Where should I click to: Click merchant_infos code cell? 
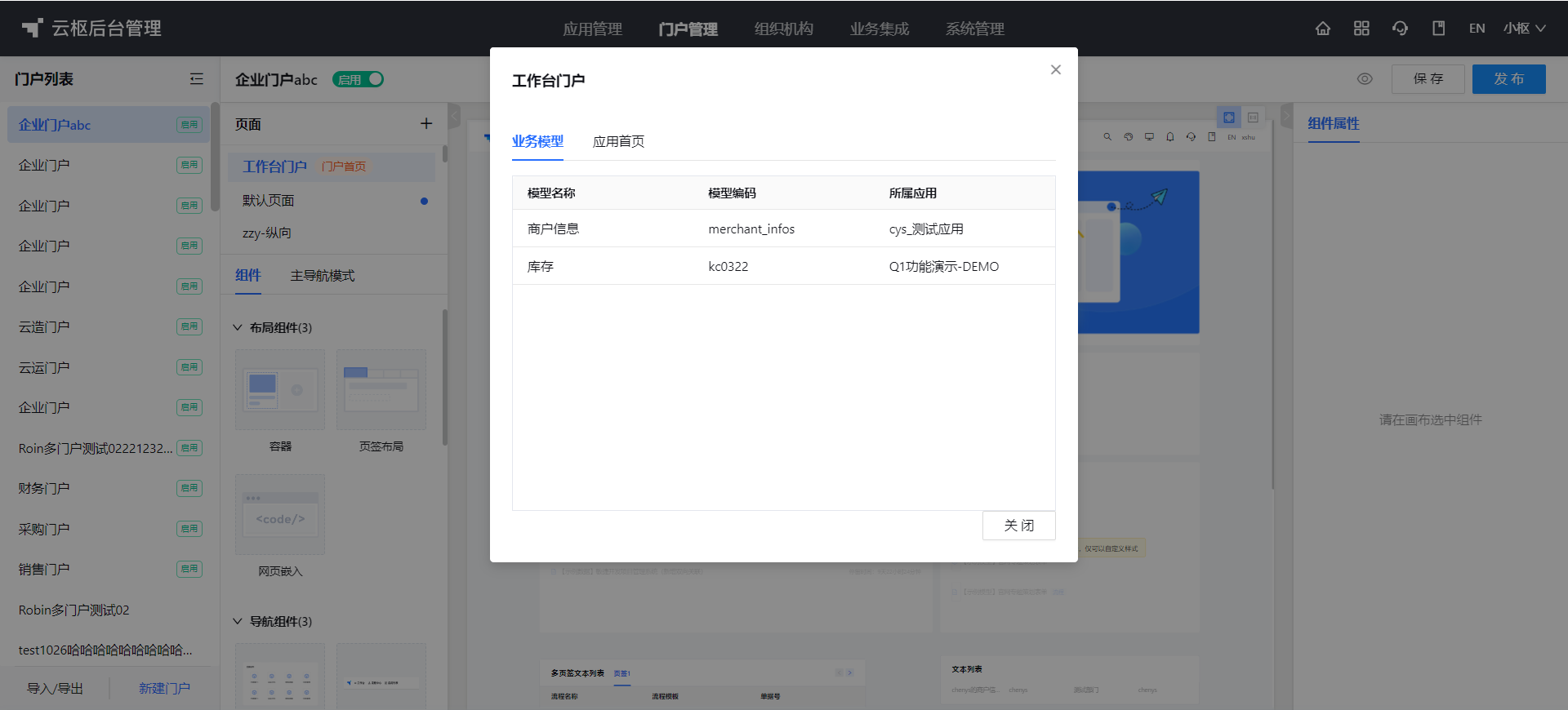[x=751, y=229]
